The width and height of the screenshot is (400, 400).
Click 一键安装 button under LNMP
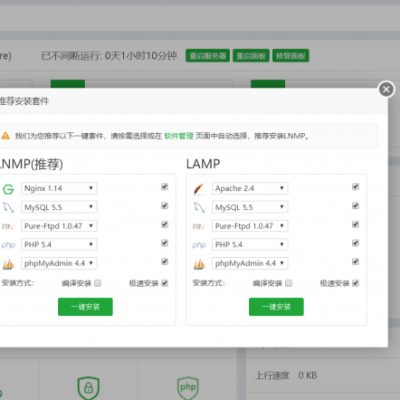(85, 307)
